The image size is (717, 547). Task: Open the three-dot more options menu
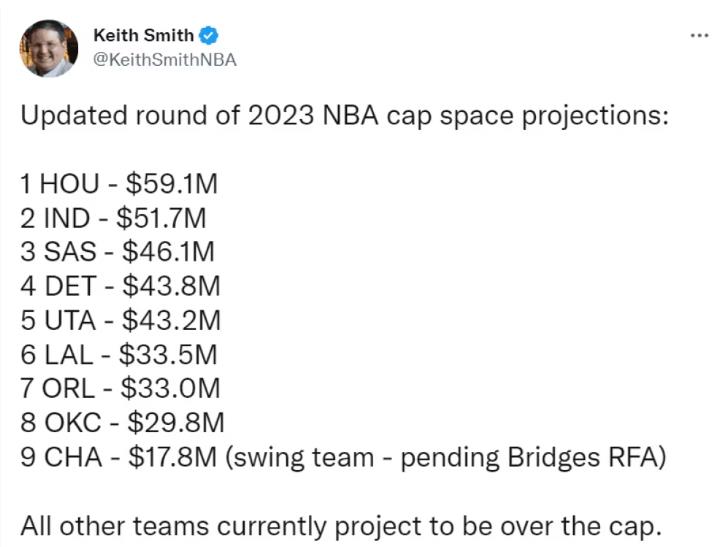[699, 35]
